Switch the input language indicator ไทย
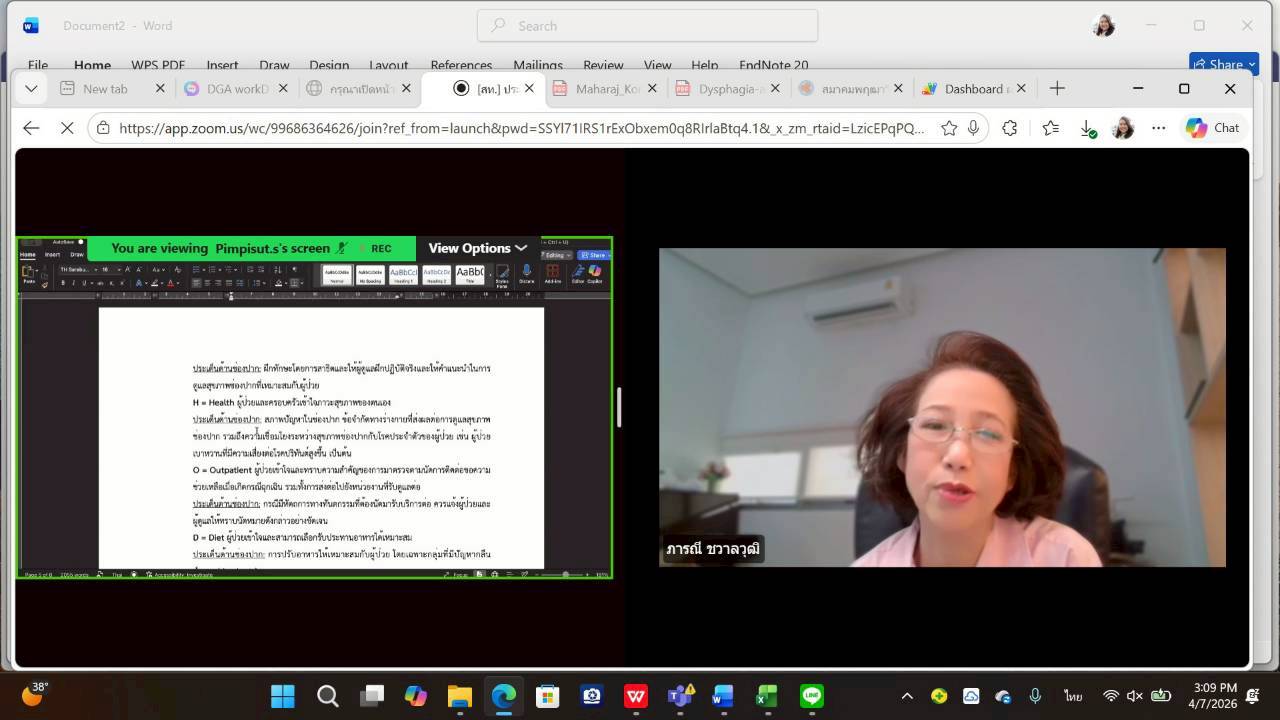 [x=1073, y=696]
